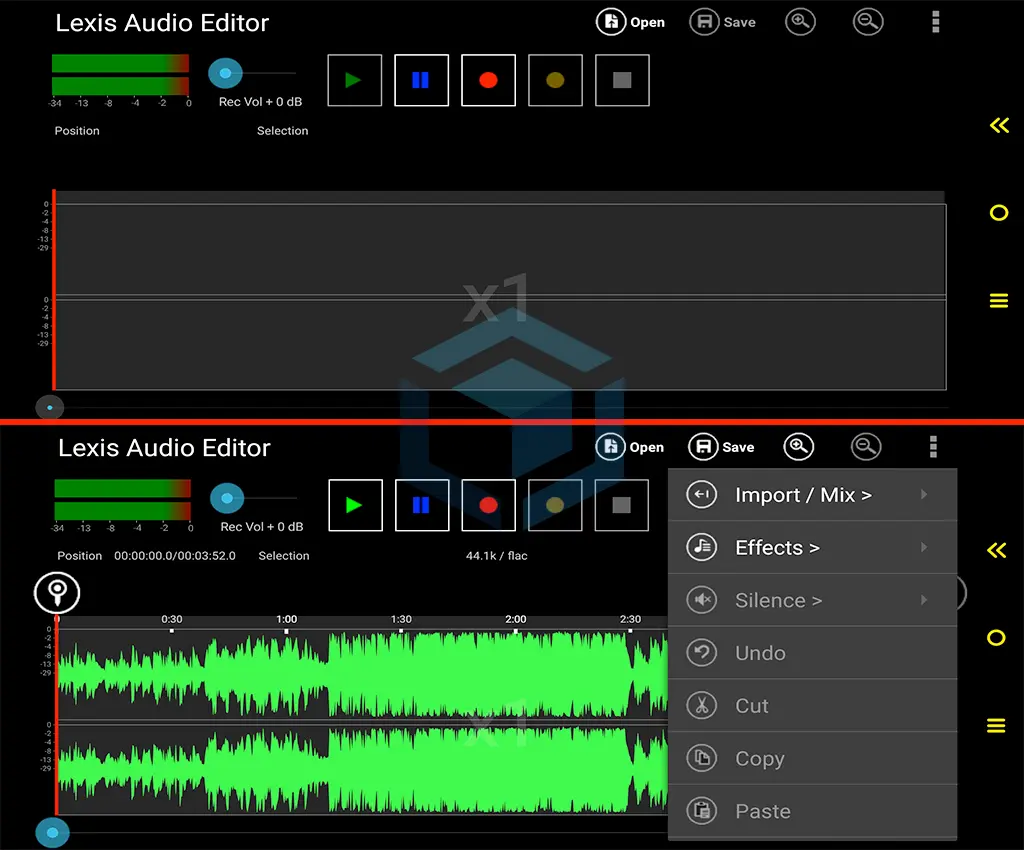Zoom in using bottom editor magnifier

pyautogui.click(x=799, y=447)
